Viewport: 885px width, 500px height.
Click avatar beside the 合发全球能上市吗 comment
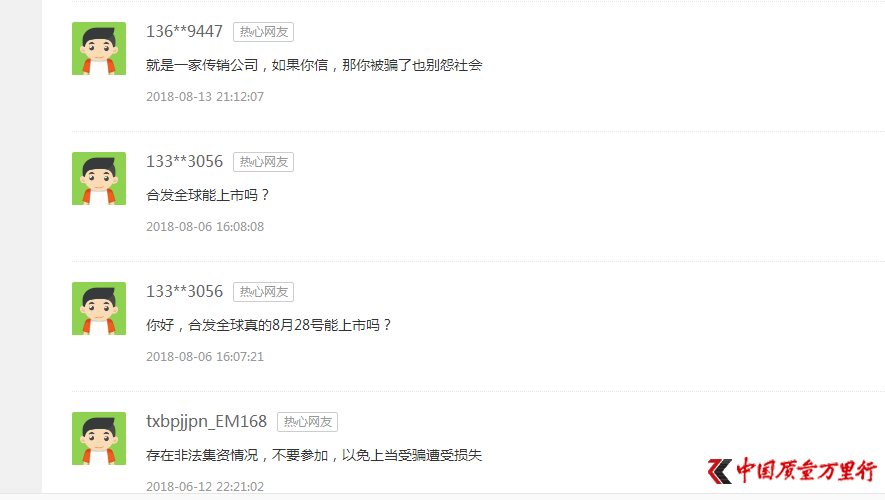99,178
